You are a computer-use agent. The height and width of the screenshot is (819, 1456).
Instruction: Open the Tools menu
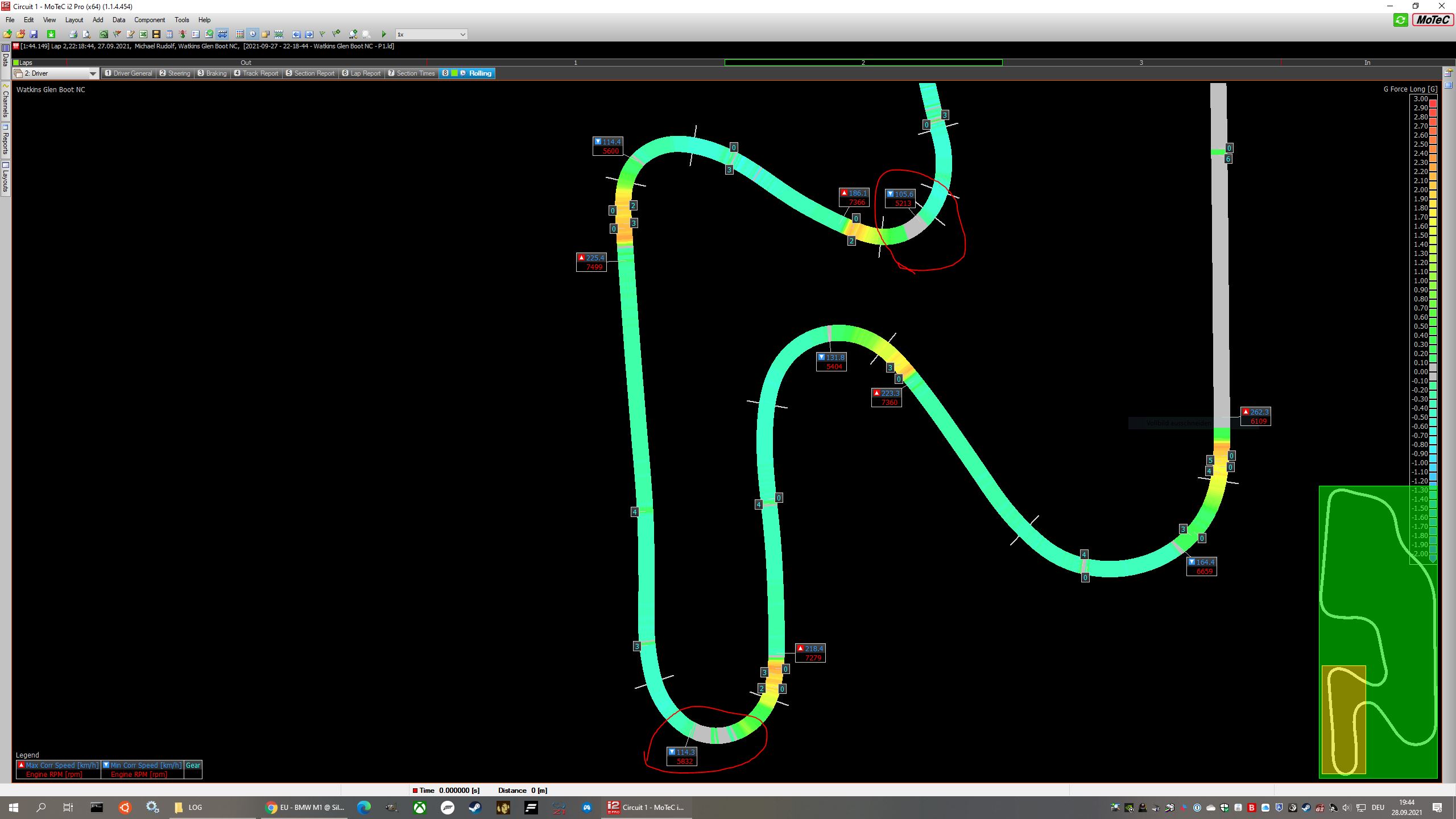pyautogui.click(x=182, y=20)
